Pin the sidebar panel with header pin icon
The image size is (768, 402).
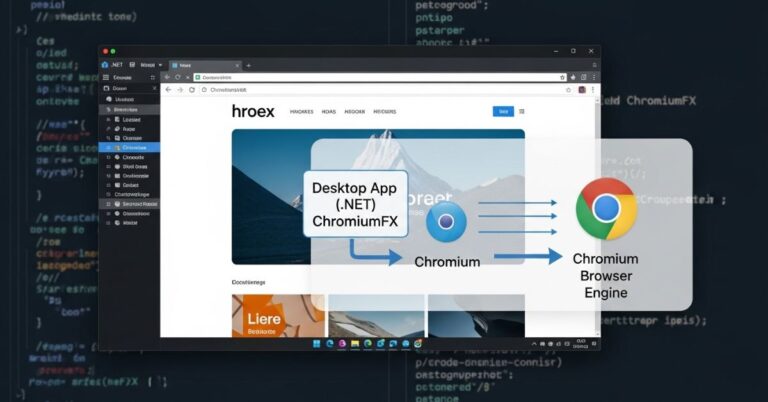pos(153,77)
